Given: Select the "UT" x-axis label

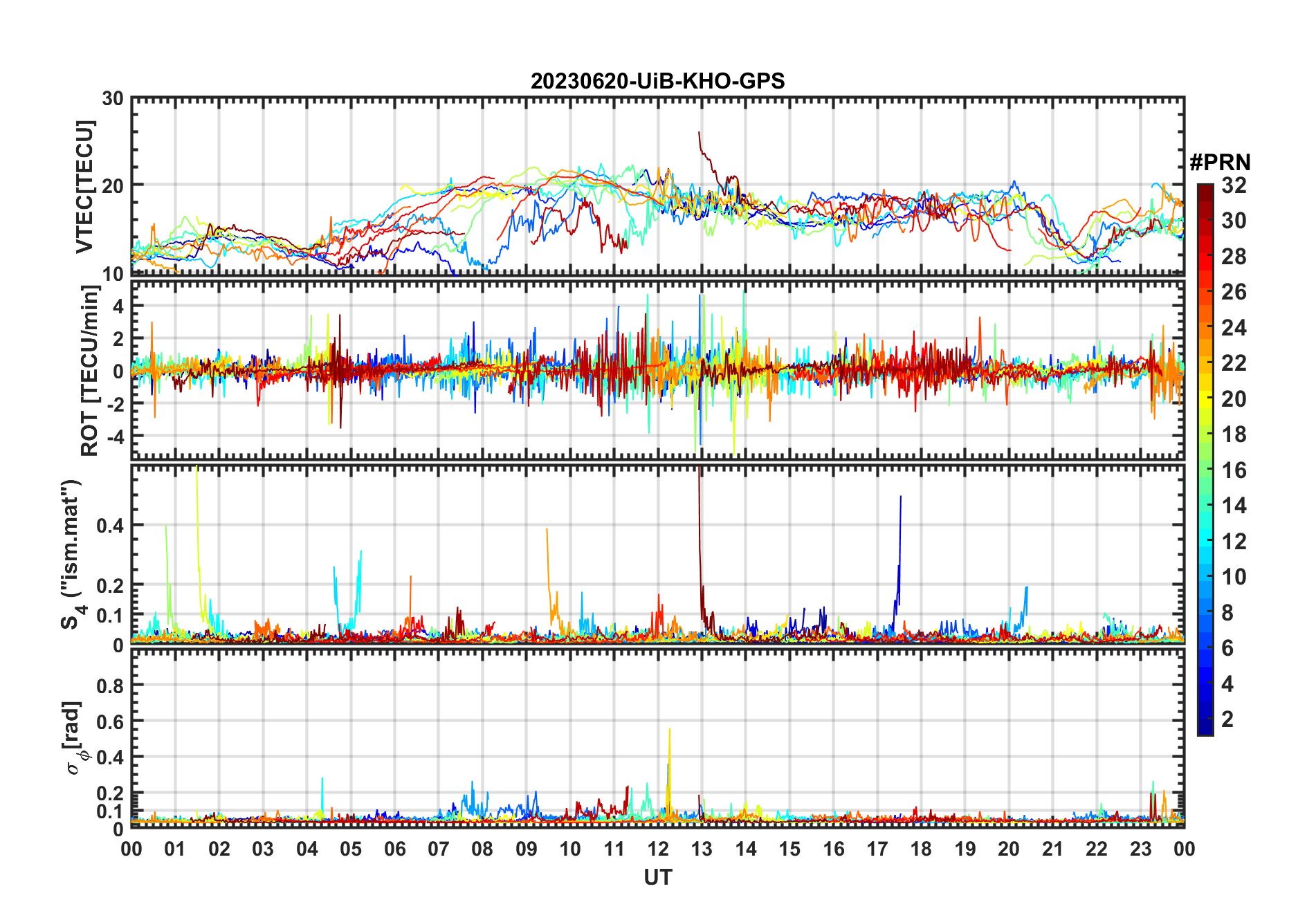Looking at the screenshot, I should click(658, 877).
